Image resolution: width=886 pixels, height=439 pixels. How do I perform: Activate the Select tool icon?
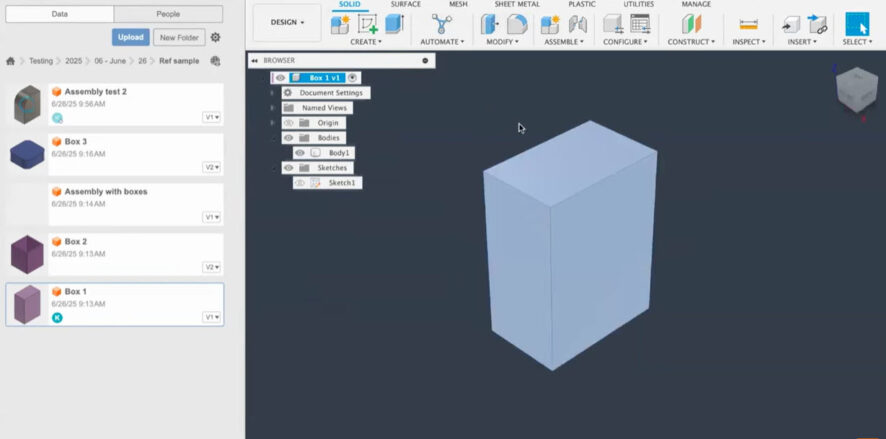(x=857, y=24)
